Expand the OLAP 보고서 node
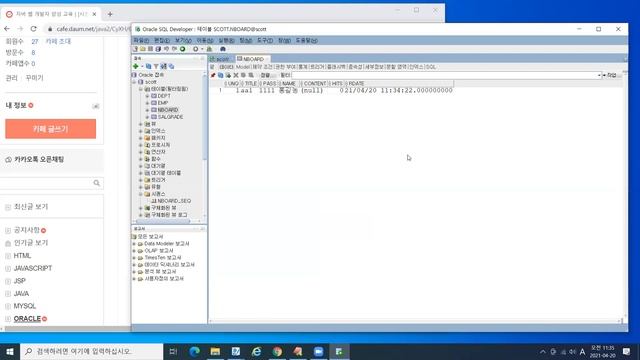The height and width of the screenshot is (360, 640). tap(134, 251)
